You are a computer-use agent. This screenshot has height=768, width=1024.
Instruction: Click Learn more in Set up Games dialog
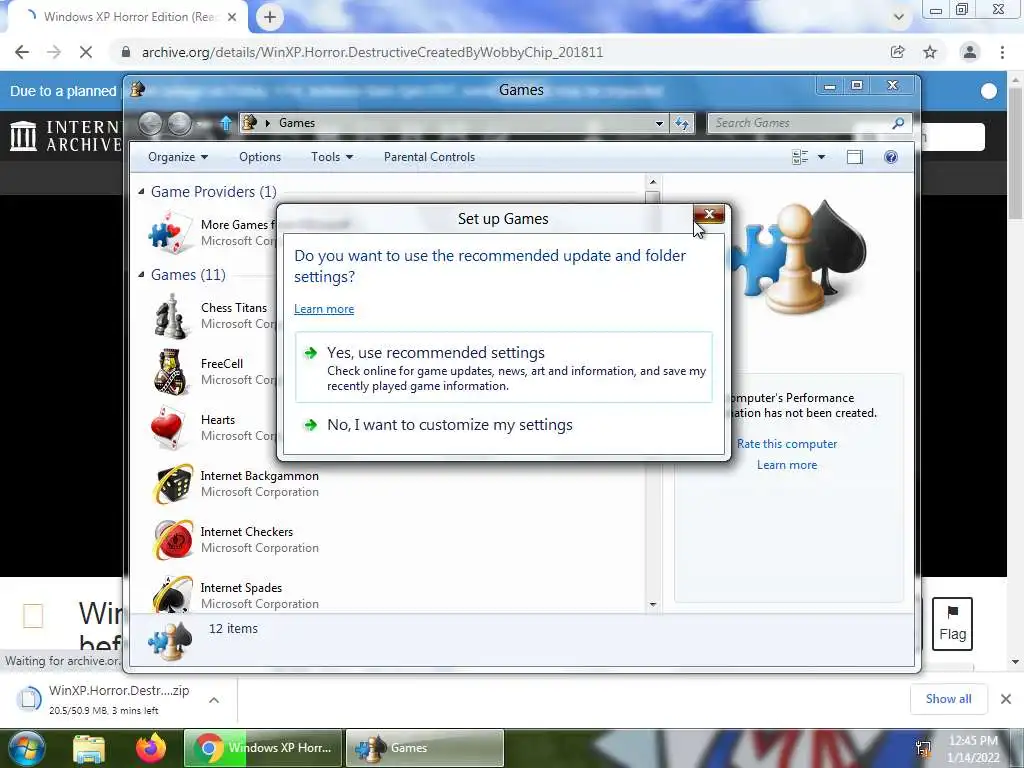click(x=324, y=309)
